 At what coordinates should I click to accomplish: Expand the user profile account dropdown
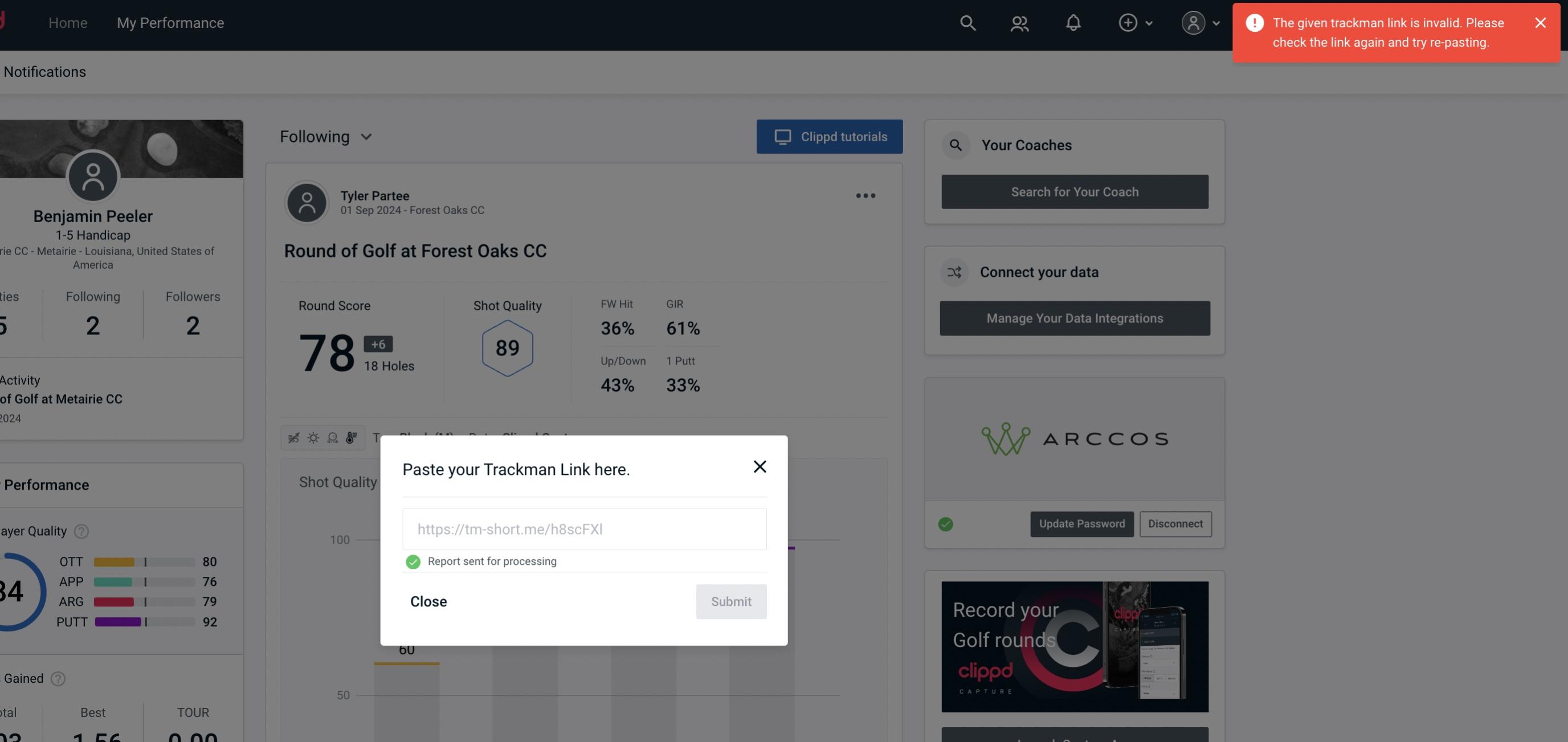point(1201,22)
